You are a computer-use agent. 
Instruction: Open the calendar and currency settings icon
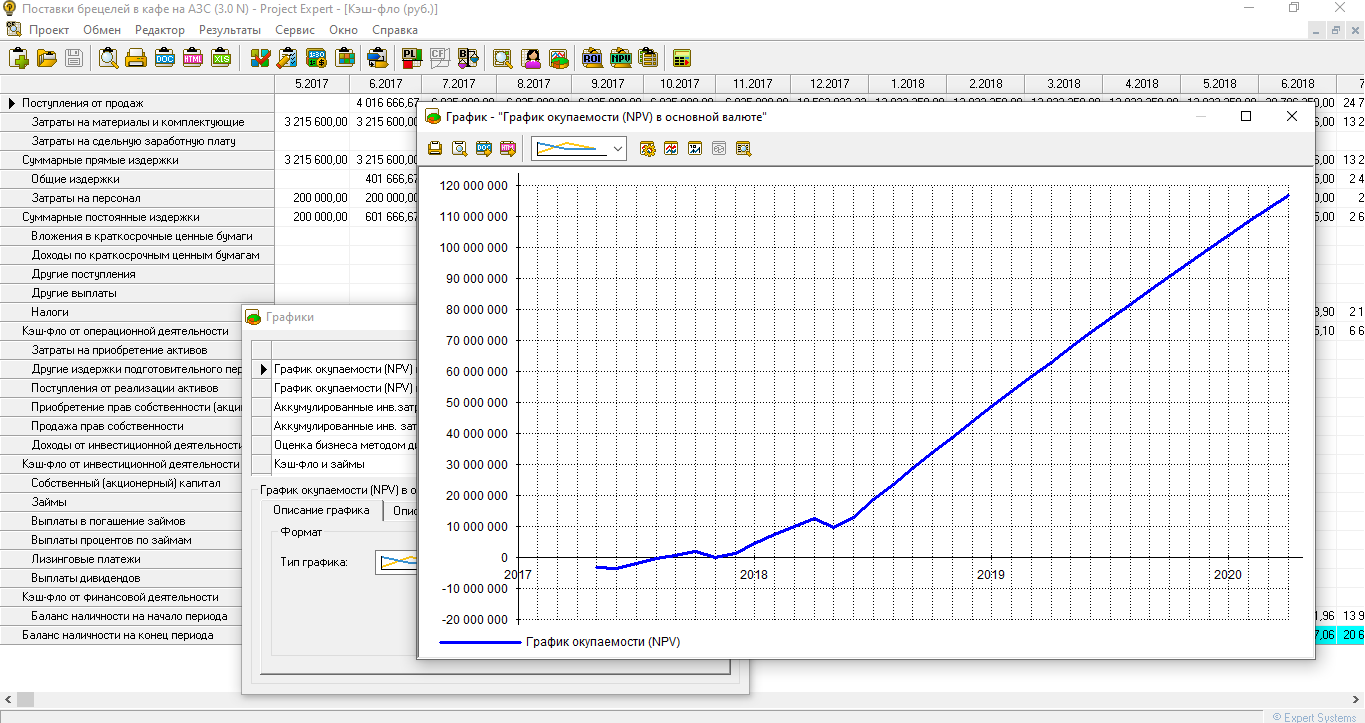317,57
